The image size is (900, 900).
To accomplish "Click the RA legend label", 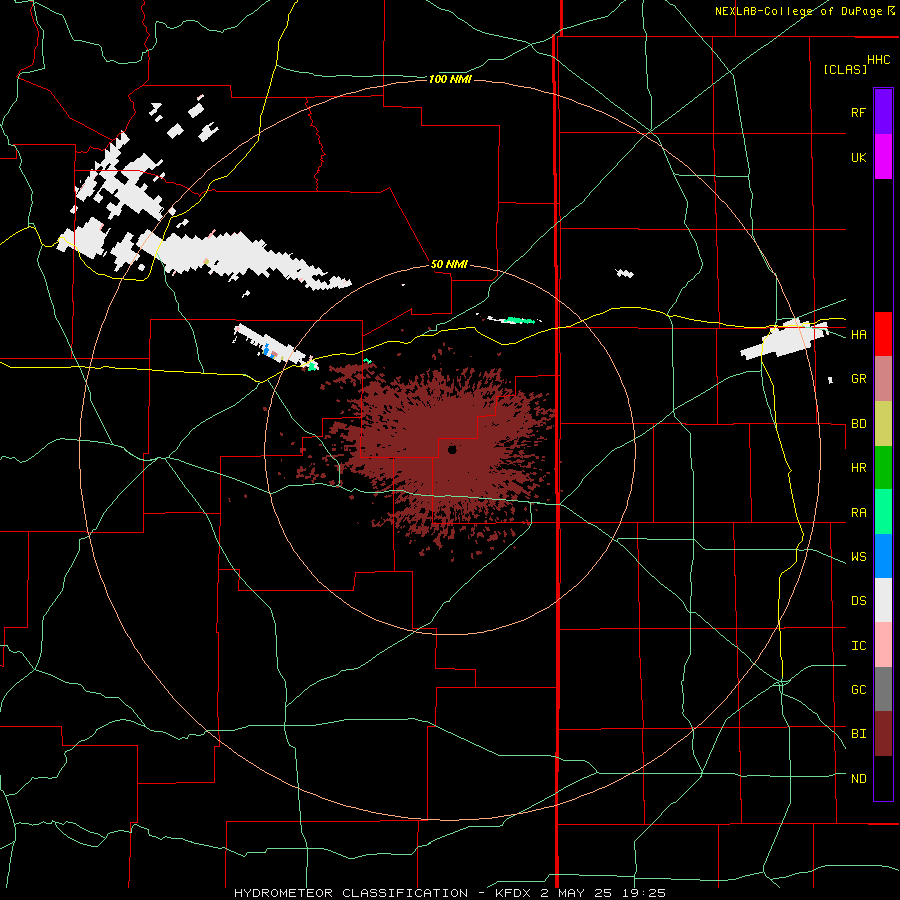I will tap(858, 513).
